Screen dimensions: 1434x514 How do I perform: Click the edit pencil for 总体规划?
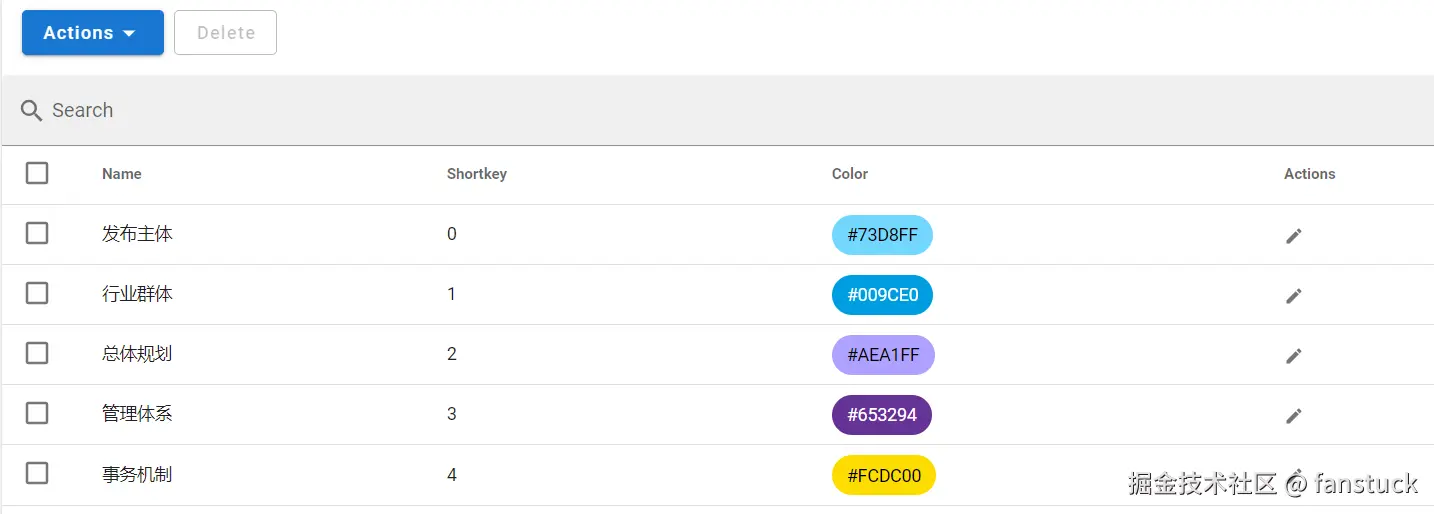point(1294,355)
